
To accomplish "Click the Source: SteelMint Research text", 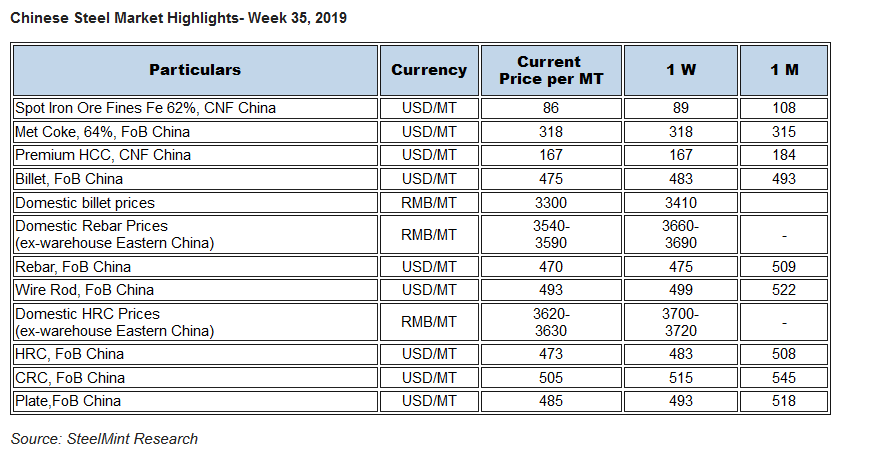I will (104, 439).
